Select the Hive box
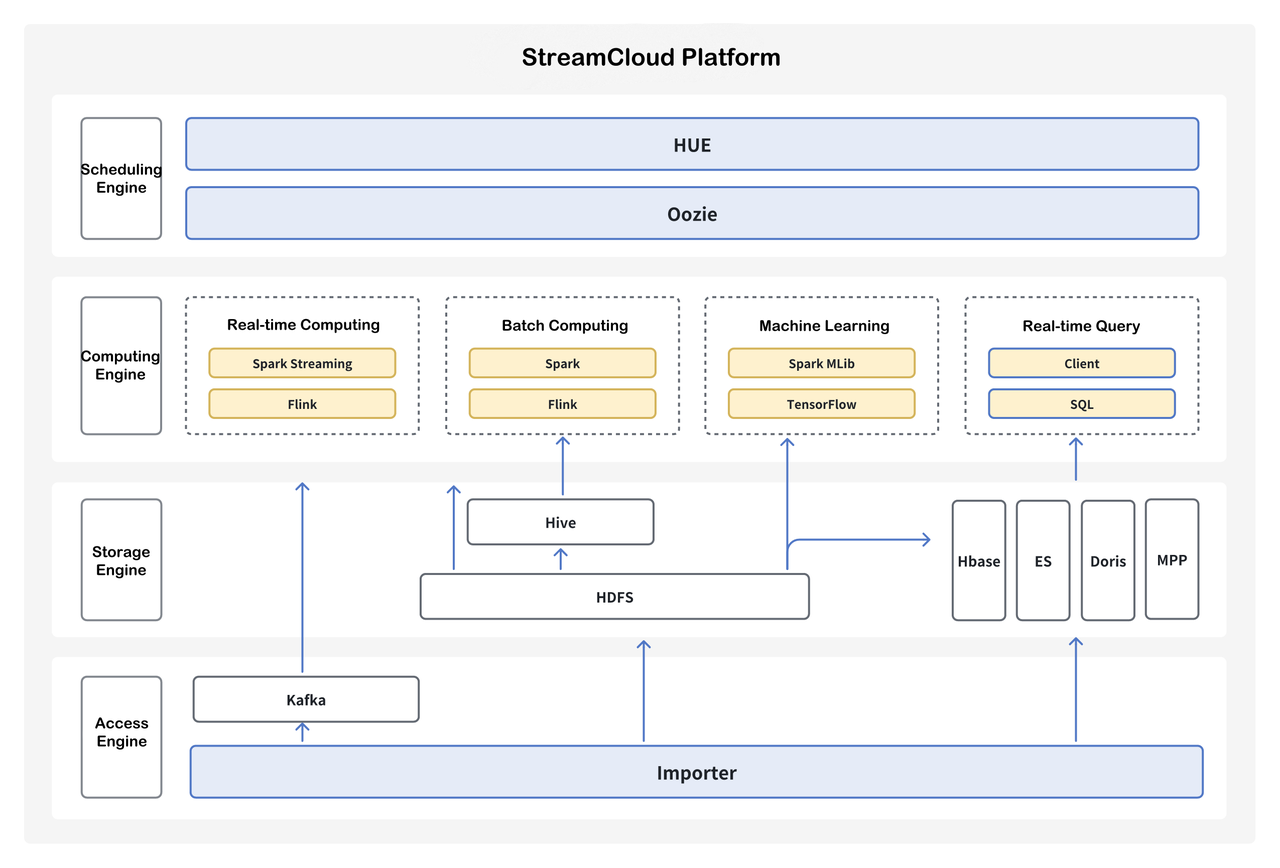This screenshot has width=1280, height=868. 560,522
